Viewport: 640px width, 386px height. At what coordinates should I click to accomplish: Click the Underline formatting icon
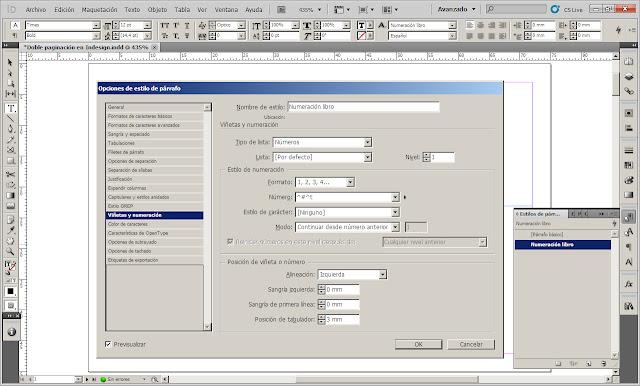coord(187,25)
